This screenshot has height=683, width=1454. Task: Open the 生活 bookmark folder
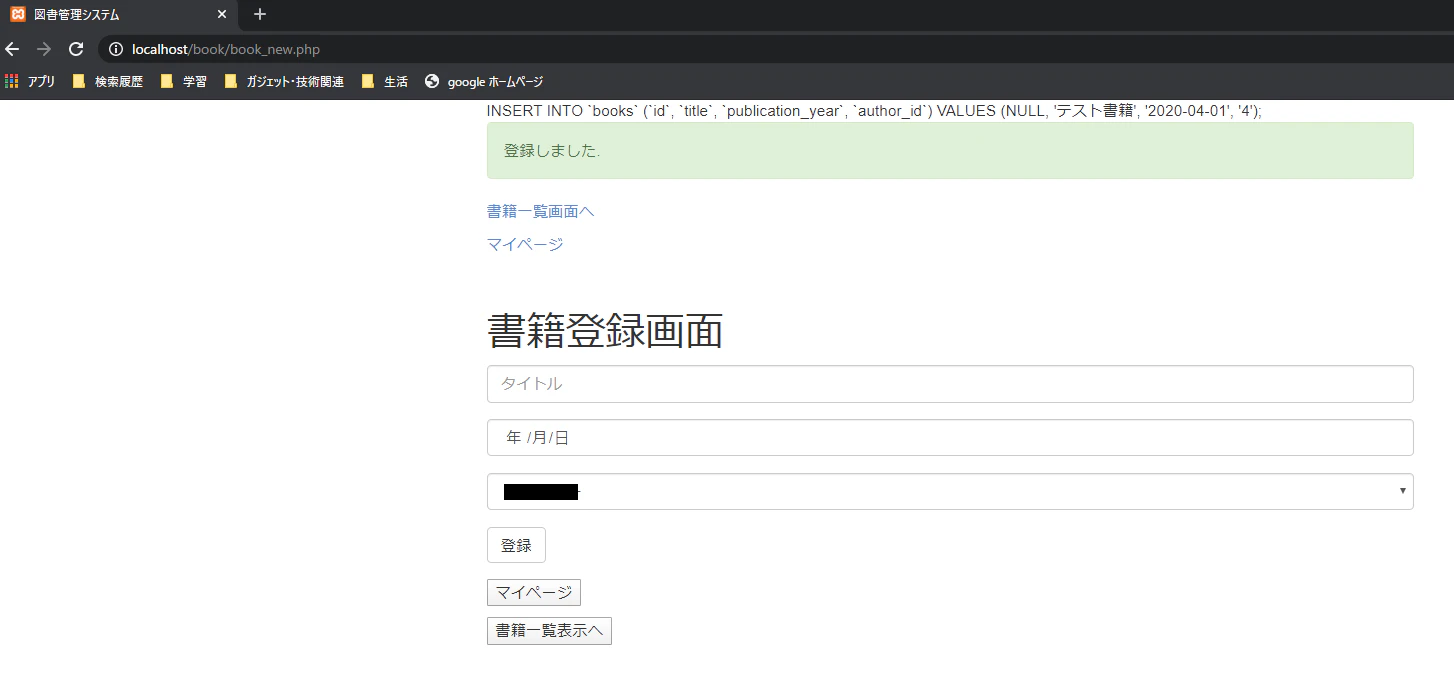point(385,82)
